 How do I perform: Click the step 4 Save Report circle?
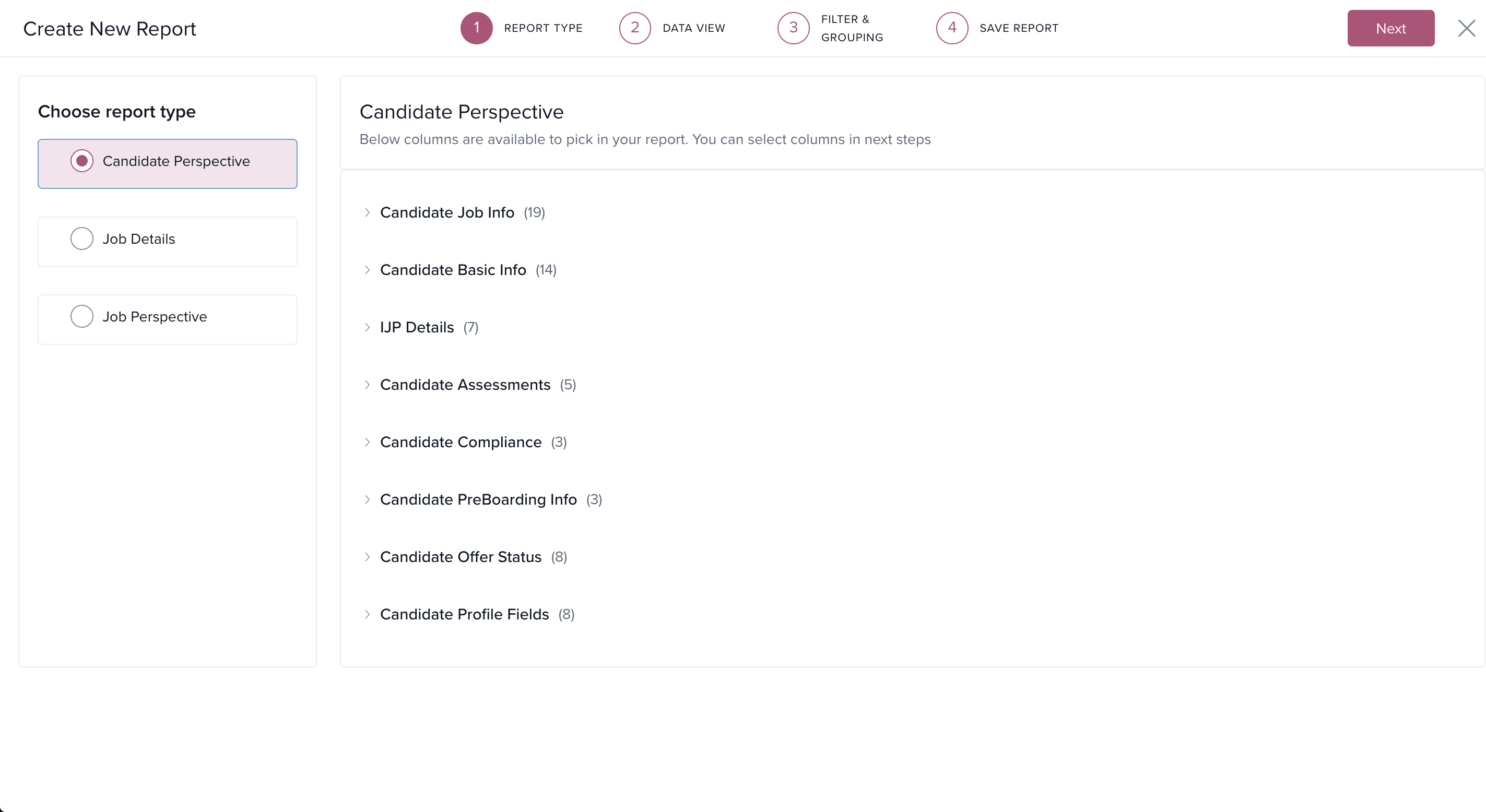tap(952, 28)
